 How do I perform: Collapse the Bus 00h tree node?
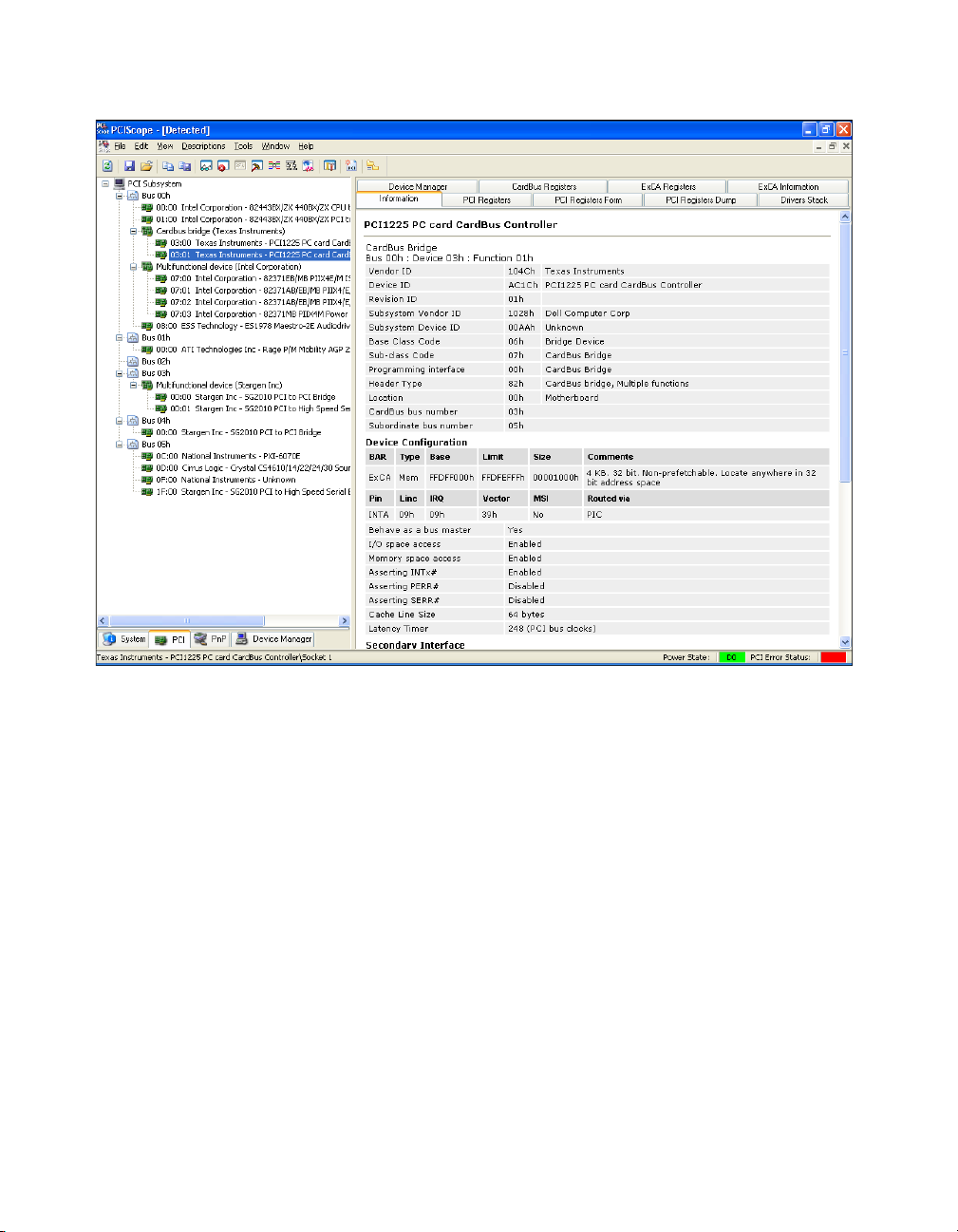click(x=120, y=196)
